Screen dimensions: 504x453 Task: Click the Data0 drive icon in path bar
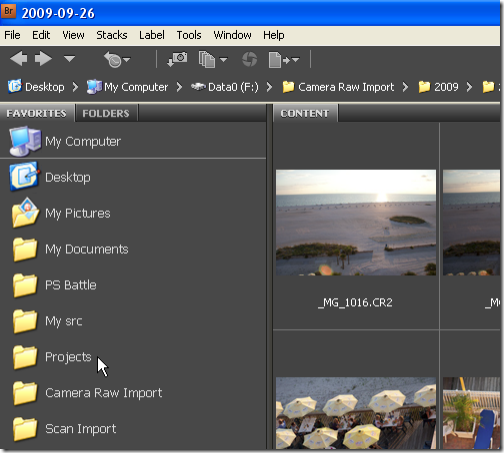[198, 87]
